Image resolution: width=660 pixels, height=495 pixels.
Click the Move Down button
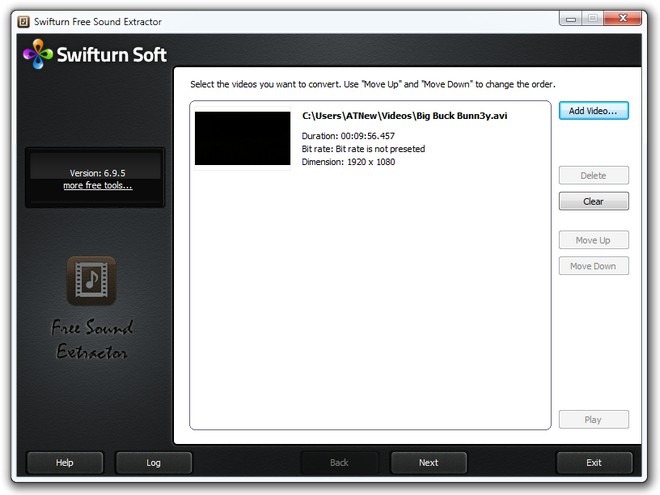pyautogui.click(x=593, y=266)
